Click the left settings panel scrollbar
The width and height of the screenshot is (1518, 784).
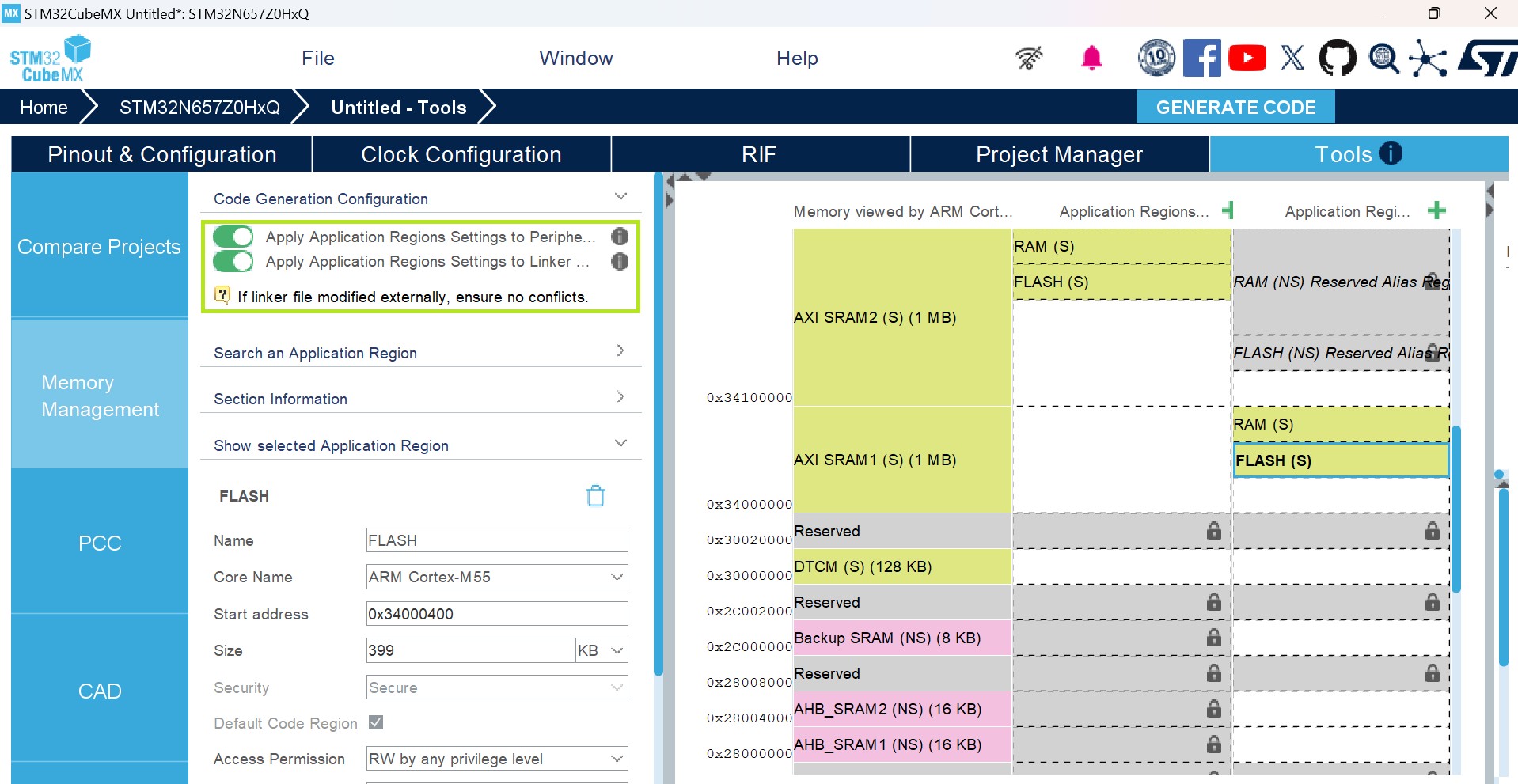(x=658, y=424)
